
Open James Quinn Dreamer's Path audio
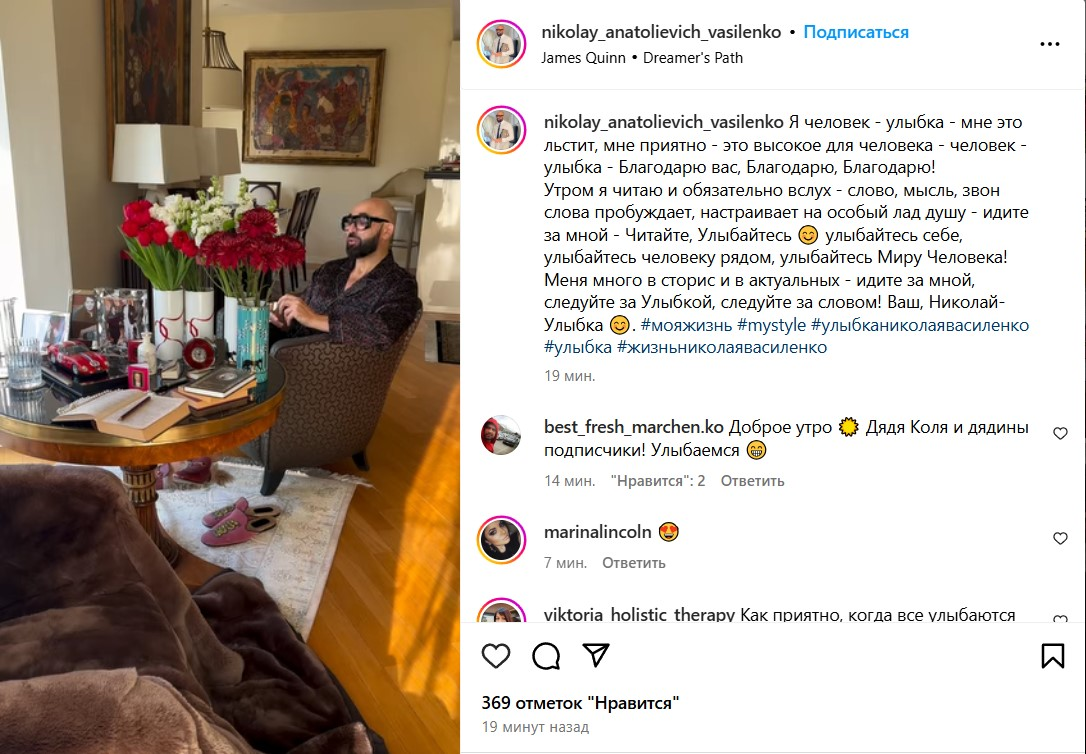pos(642,57)
